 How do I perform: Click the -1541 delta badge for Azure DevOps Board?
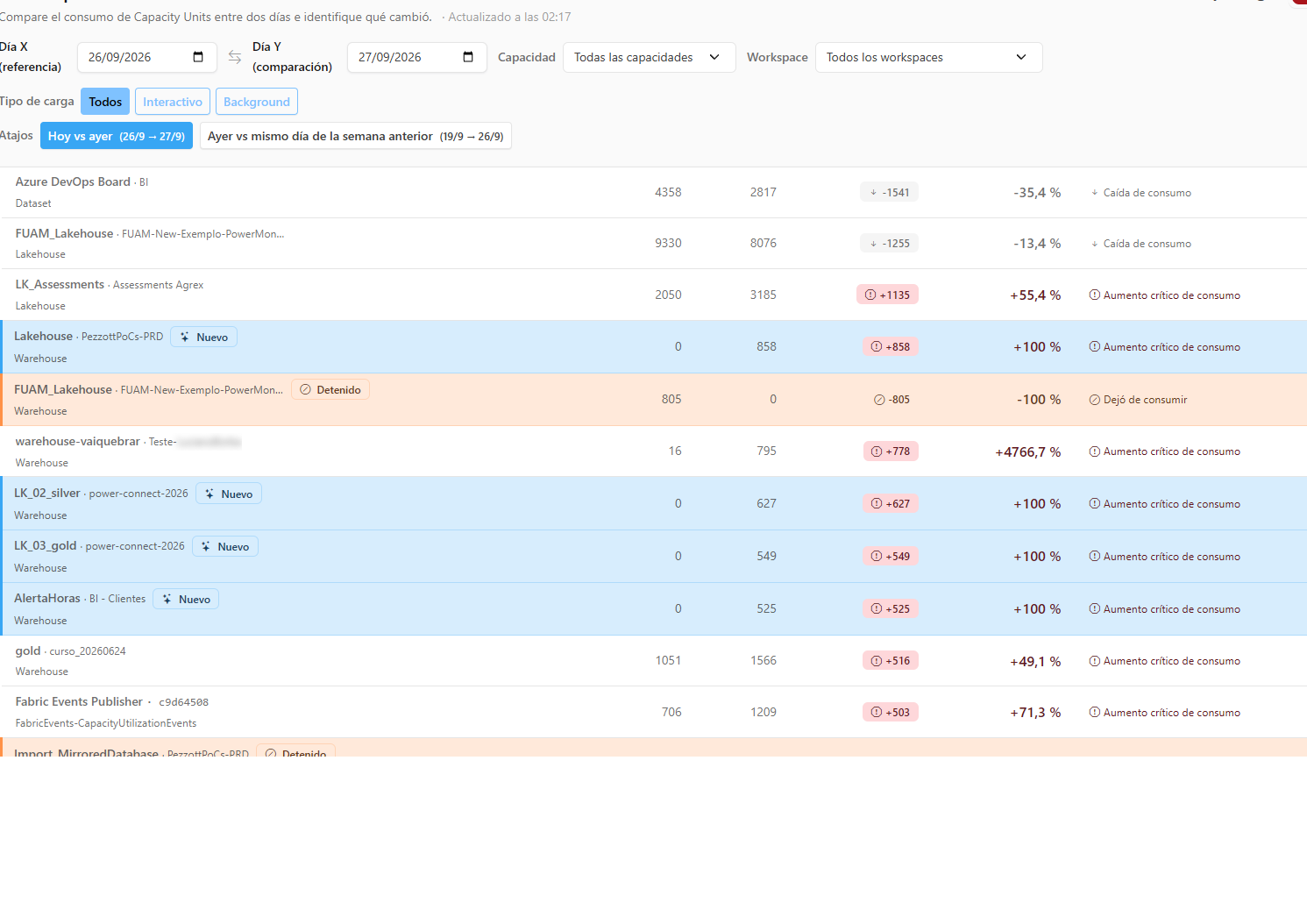point(889,192)
